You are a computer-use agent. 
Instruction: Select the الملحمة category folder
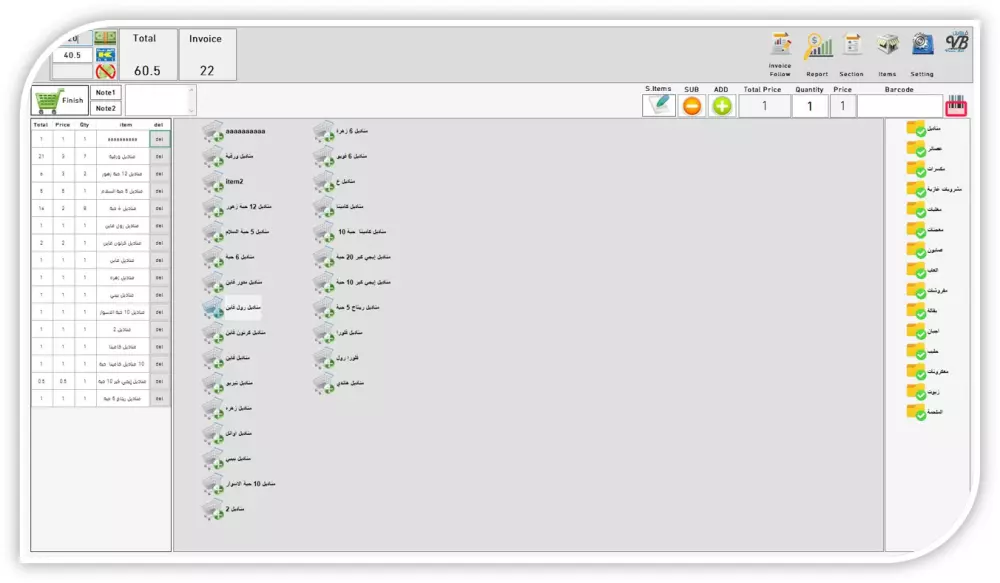925,412
